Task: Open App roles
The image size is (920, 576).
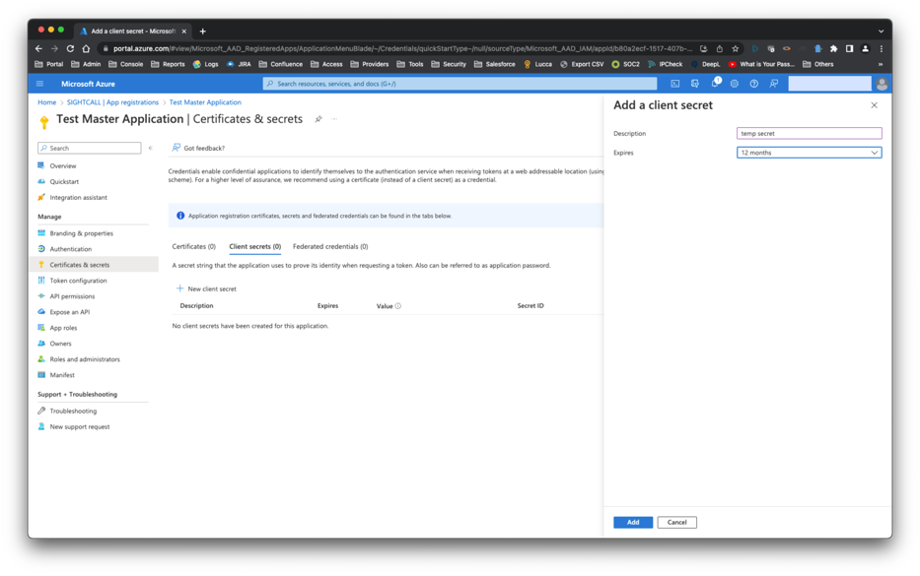Action: coord(63,328)
